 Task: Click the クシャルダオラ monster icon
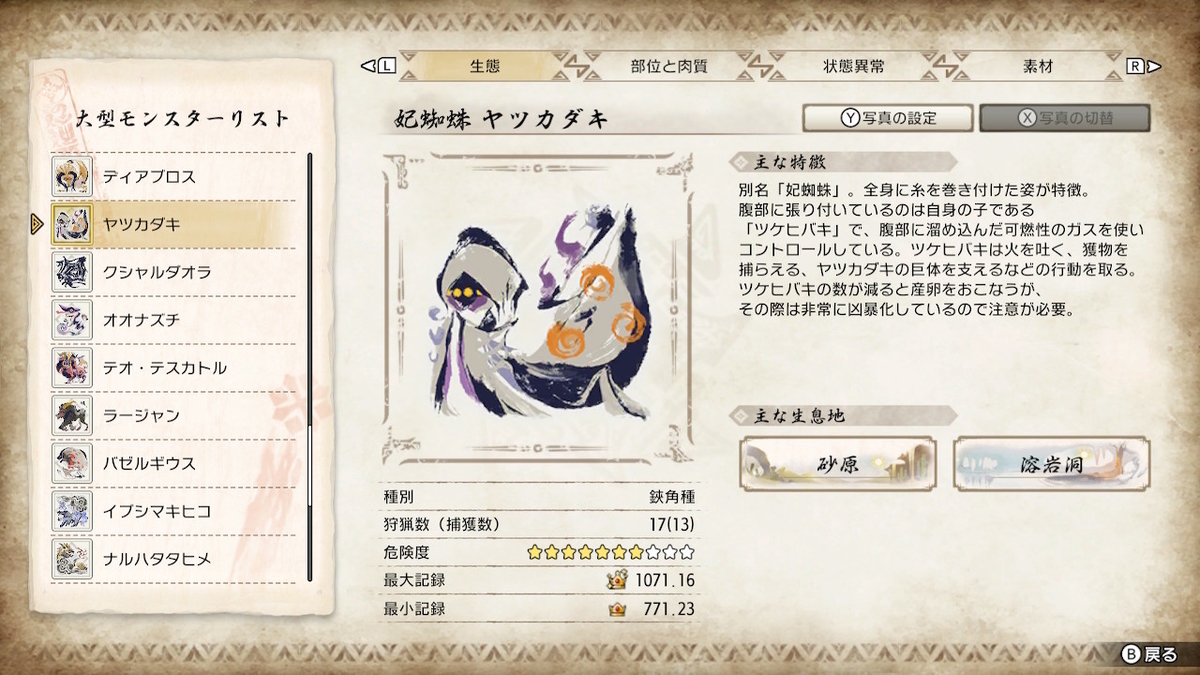(72, 272)
